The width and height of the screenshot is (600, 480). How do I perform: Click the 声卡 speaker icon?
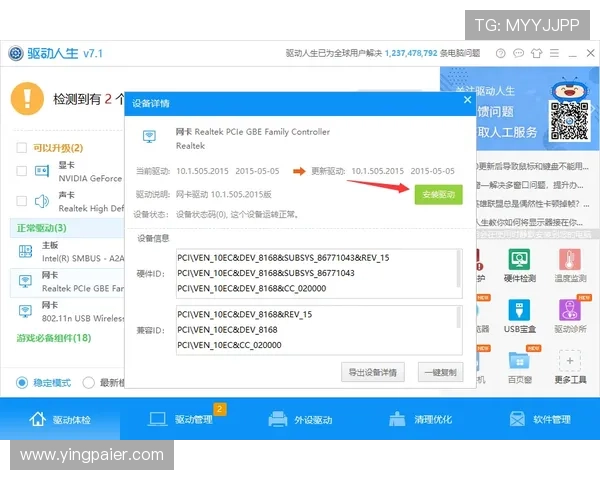pyautogui.click(x=42, y=201)
